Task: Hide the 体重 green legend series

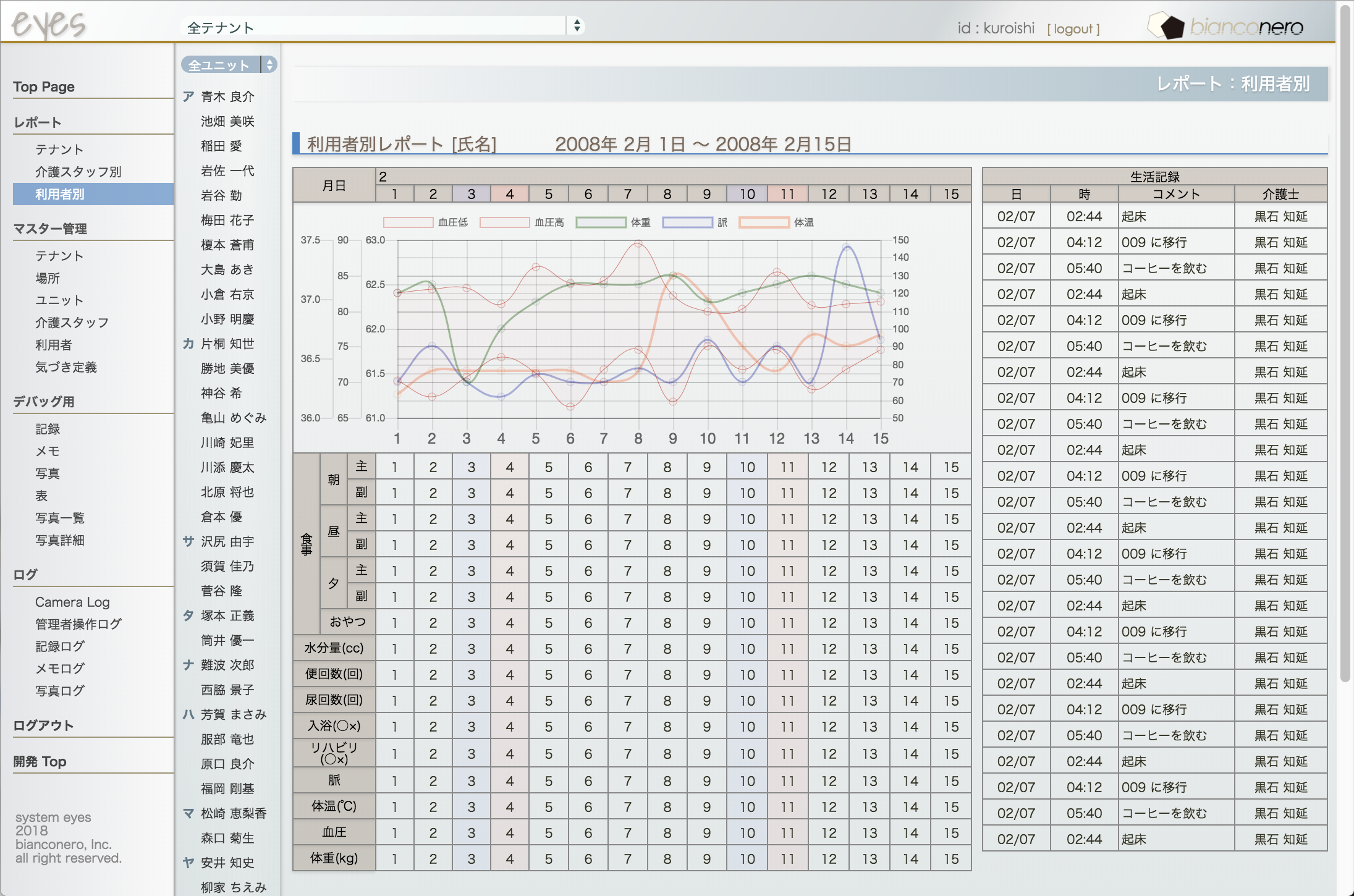Action: (601, 222)
